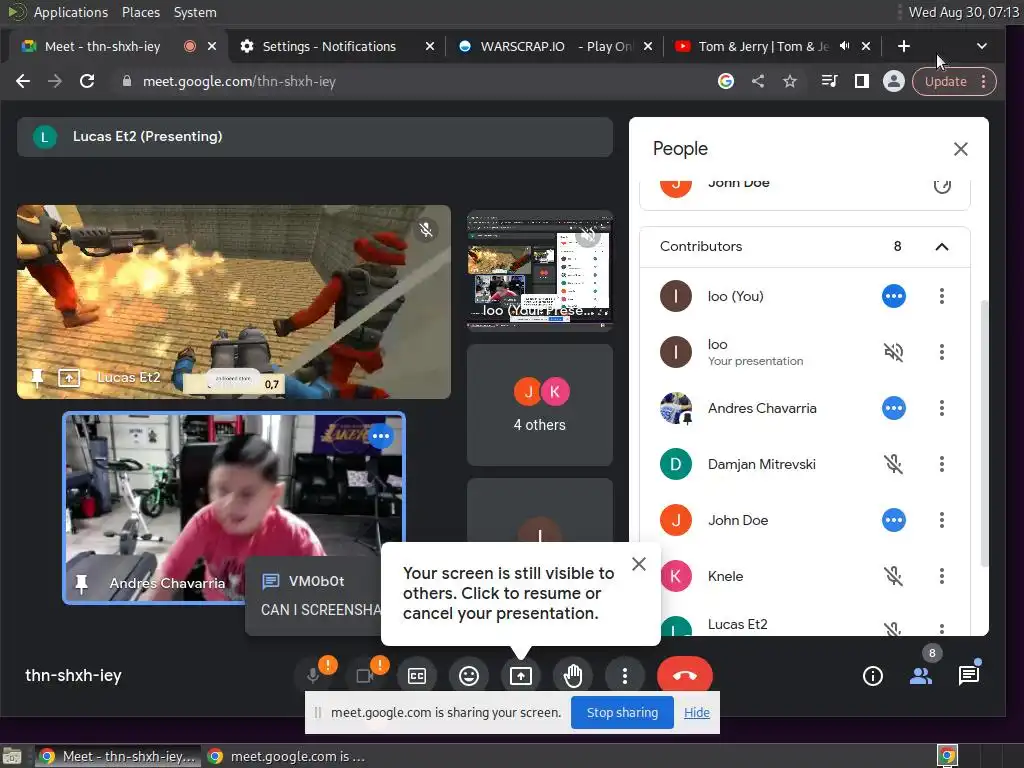Go back in browser
The image size is (1024, 768).
[23, 81]
